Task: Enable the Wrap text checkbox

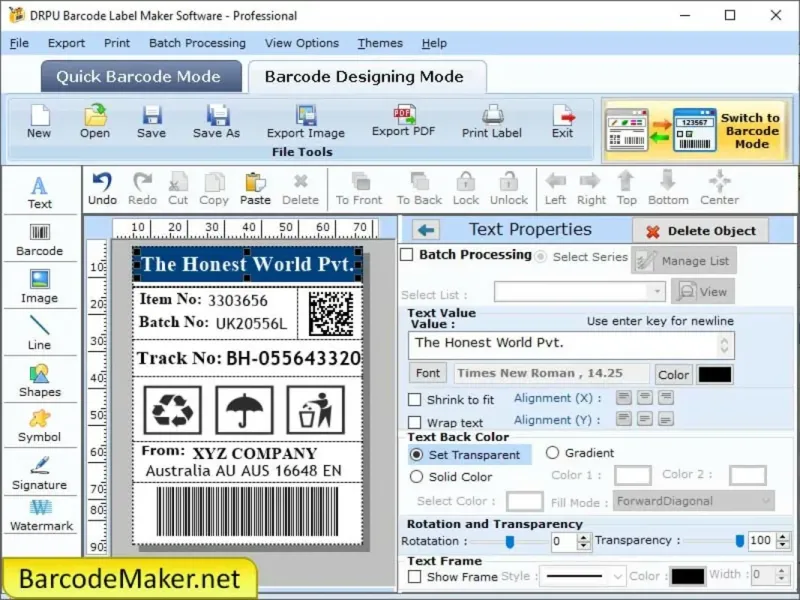Action: click(x=415, y=422)
